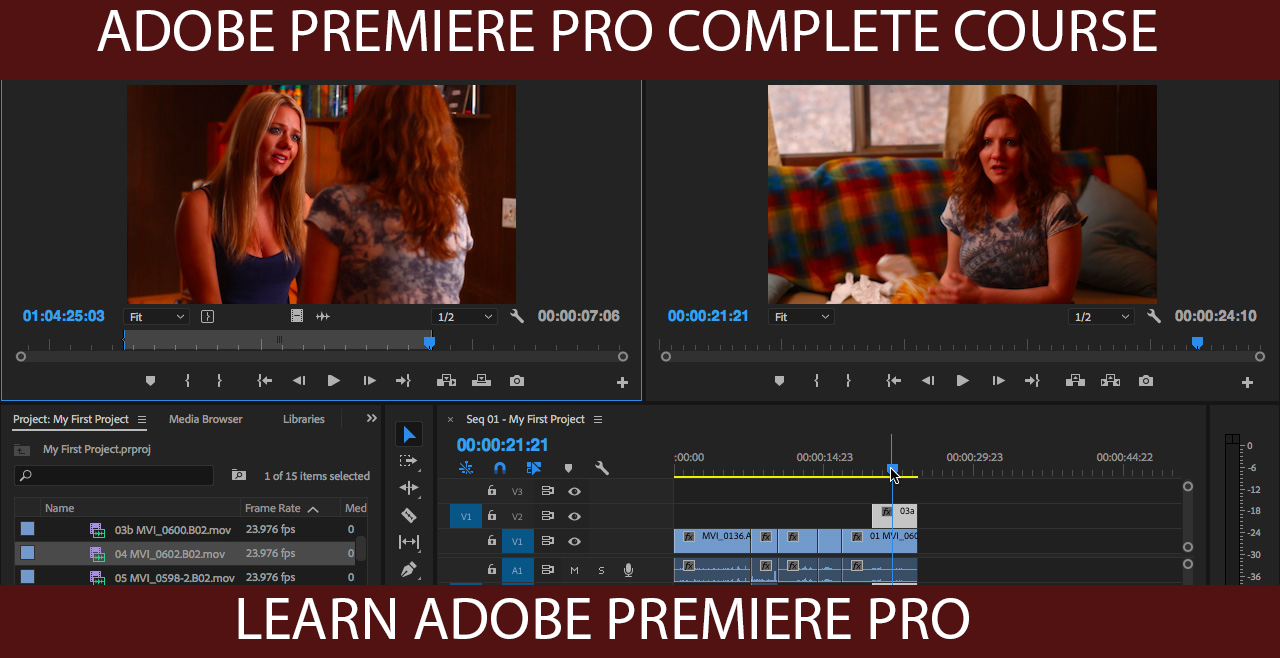1280x658 pixels.
Task: Toggle V1 track output eye
Action: (575, 541)
